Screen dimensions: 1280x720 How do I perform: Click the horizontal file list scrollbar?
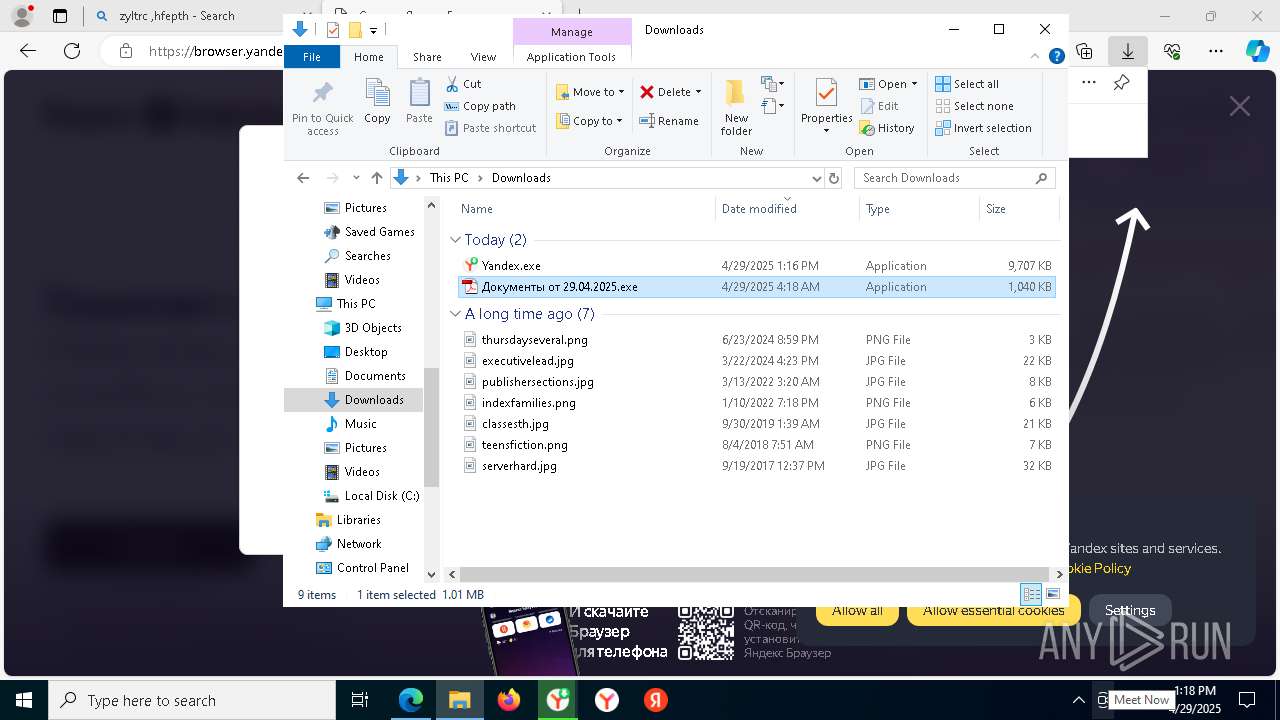coord(754,574)
